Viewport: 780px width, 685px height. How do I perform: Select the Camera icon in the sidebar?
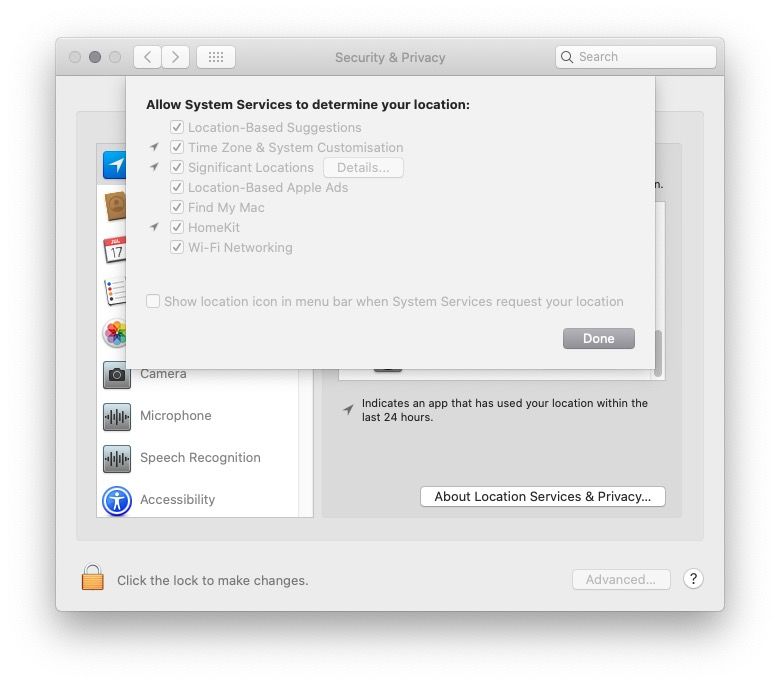coord(116,375)
